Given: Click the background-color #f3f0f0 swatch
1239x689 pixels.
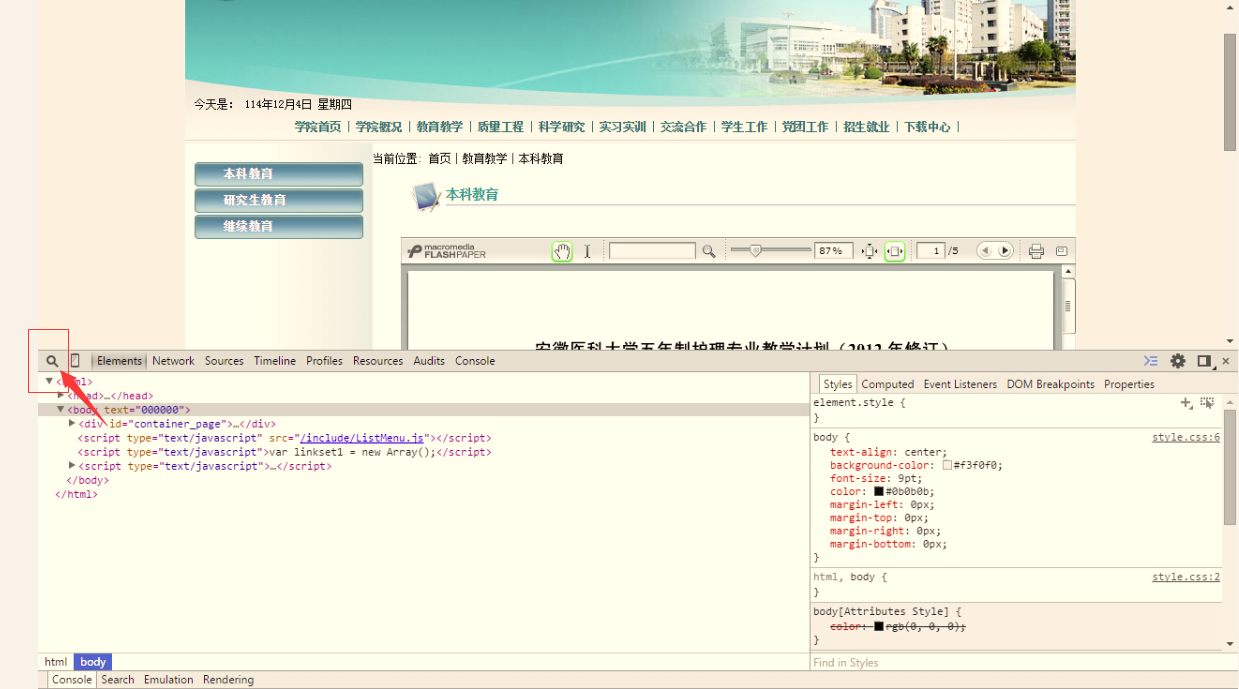Looking at the screenshot, I should pos(947,465).
